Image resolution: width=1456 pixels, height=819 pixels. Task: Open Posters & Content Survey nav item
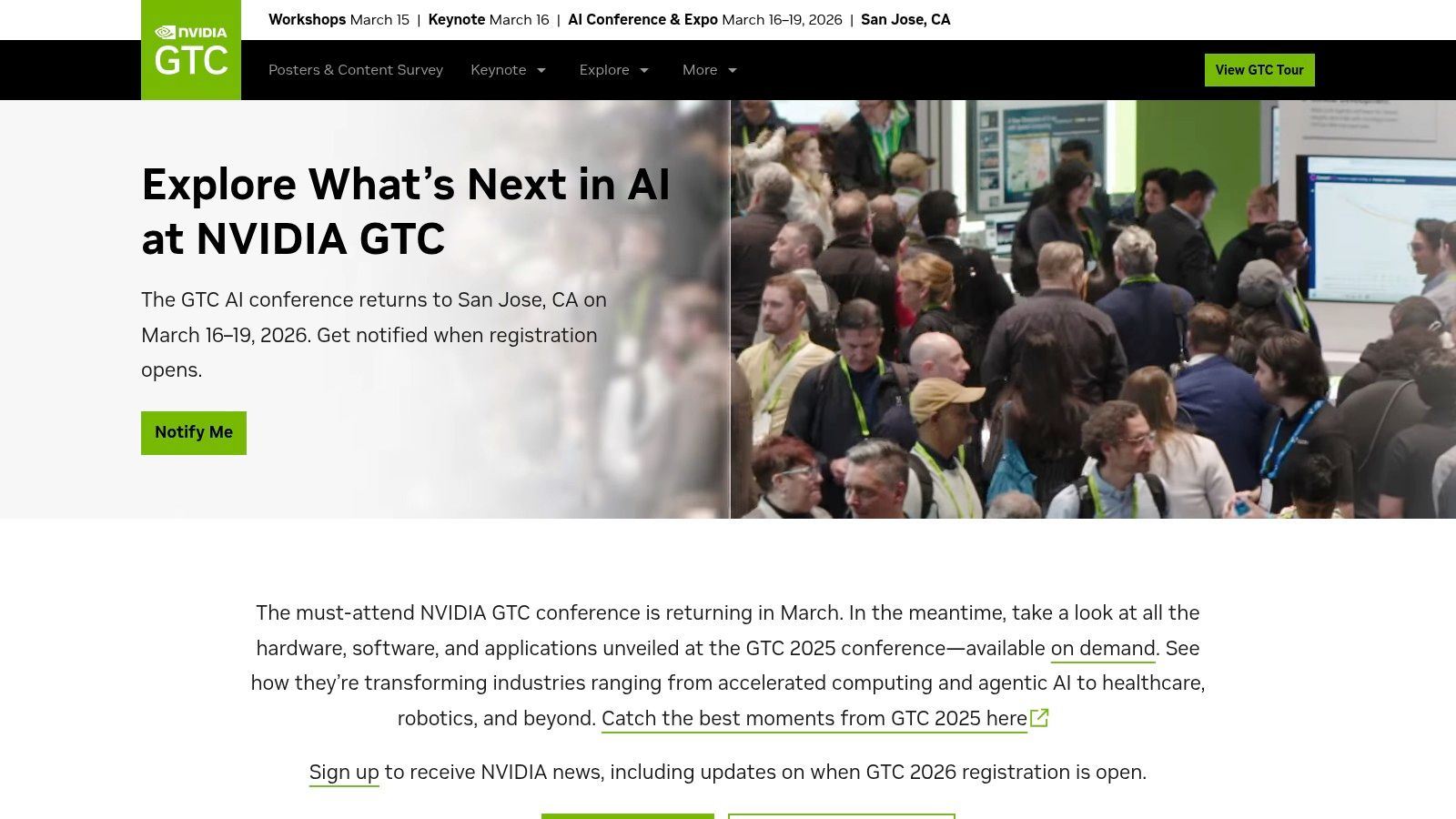[x=355, y=70]
